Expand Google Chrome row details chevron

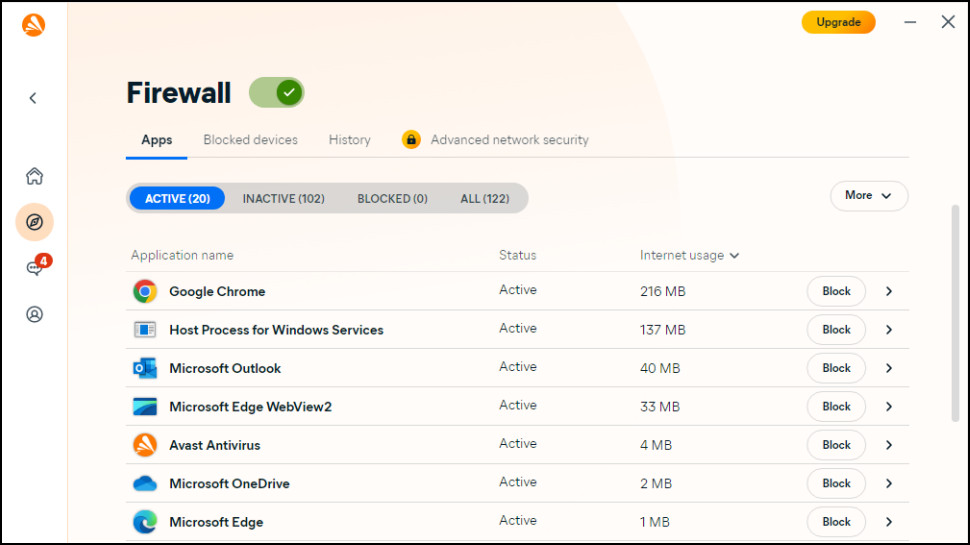pos(889,291)
